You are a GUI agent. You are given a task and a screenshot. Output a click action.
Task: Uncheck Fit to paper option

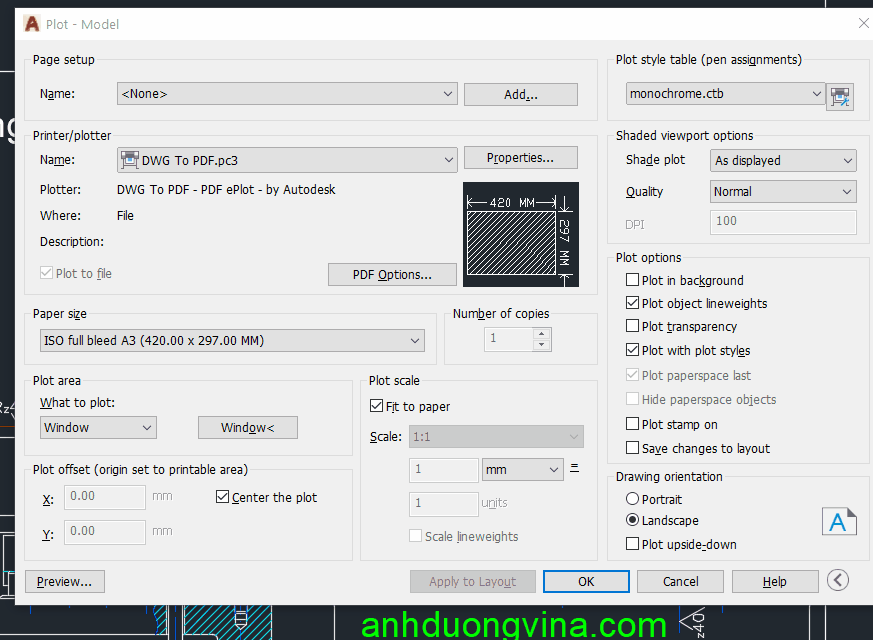tap(377, 407)
